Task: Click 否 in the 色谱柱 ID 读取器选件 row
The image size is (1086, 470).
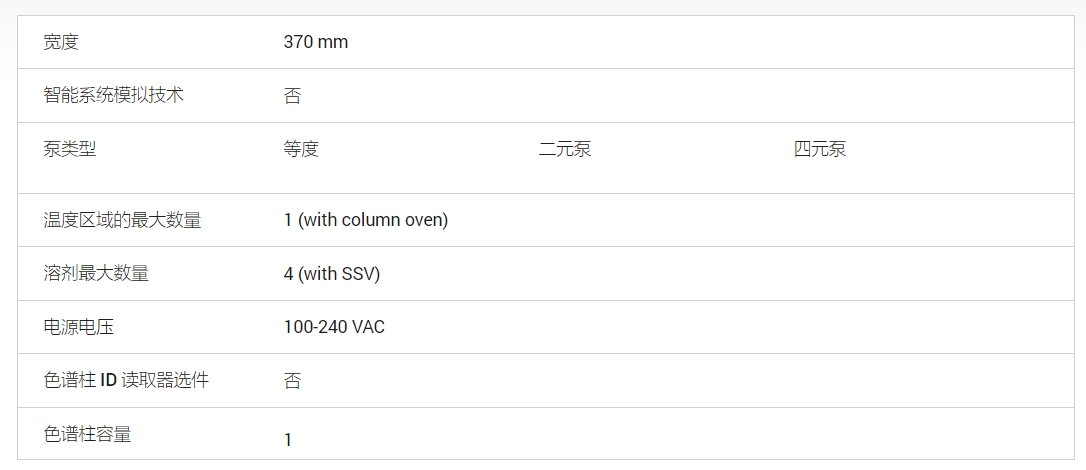Action: (x=292, y=381)
